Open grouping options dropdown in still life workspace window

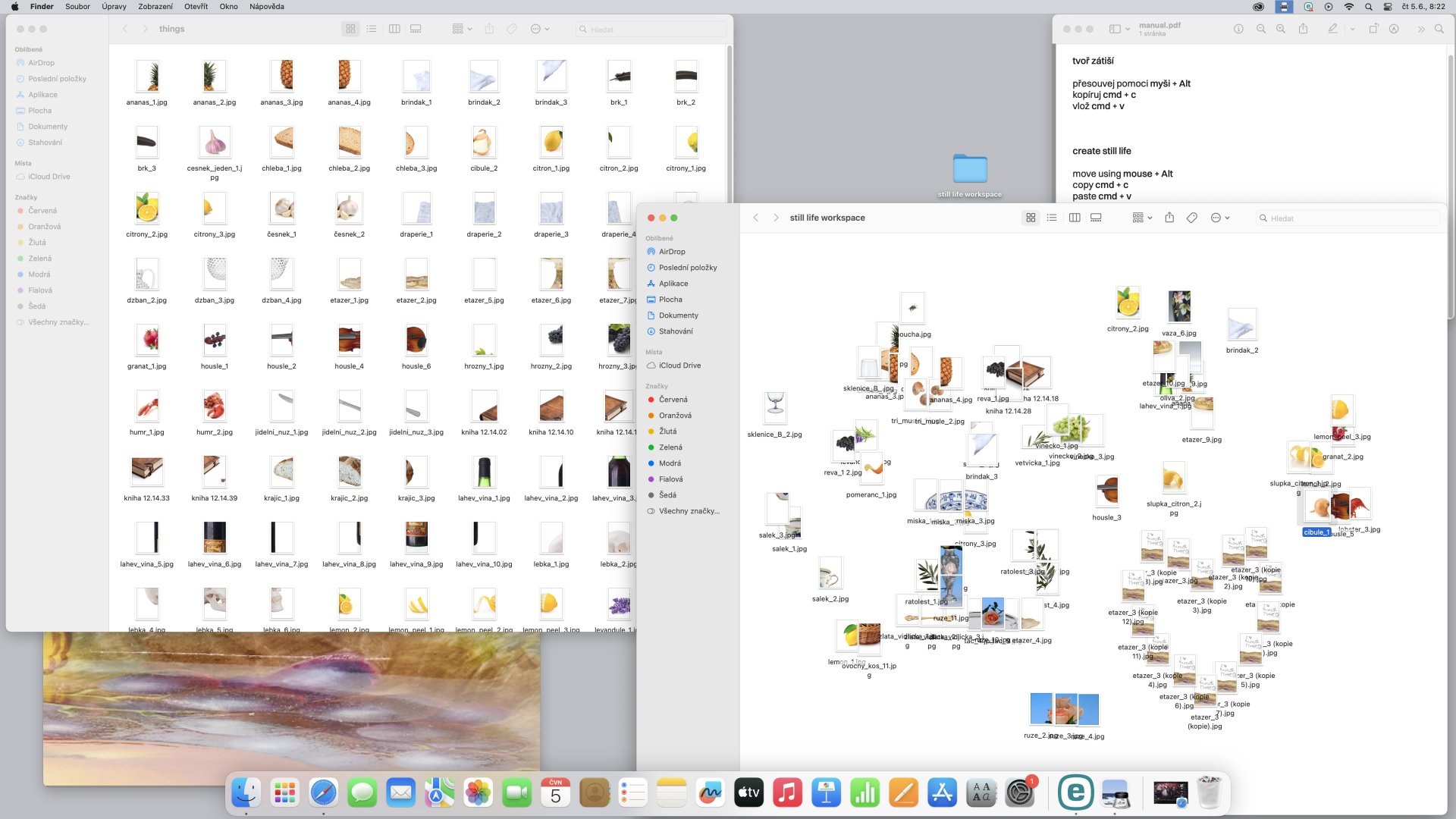[1141, 218]
